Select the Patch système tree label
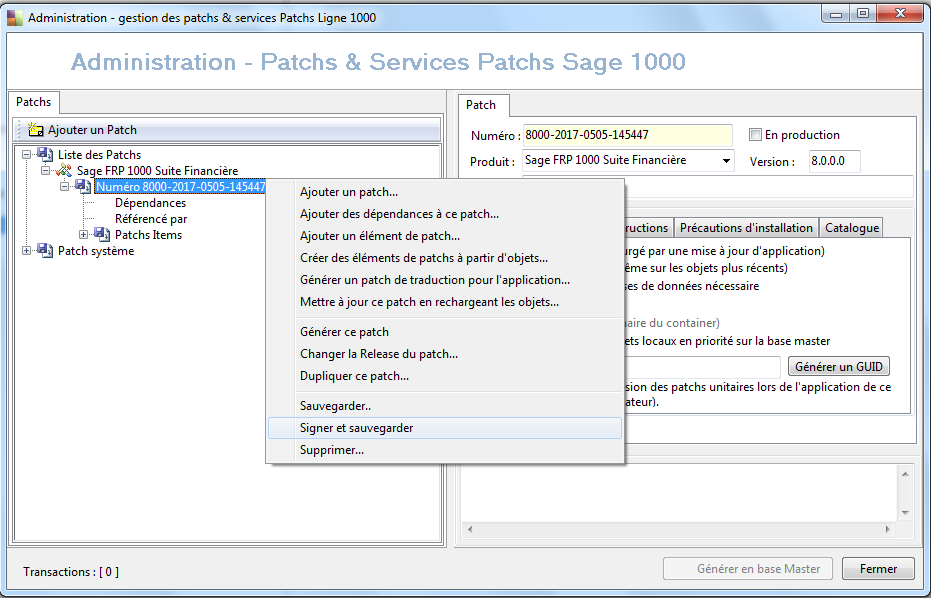The height and width of the screenshot is (598, 931). [x=96, y=251]
